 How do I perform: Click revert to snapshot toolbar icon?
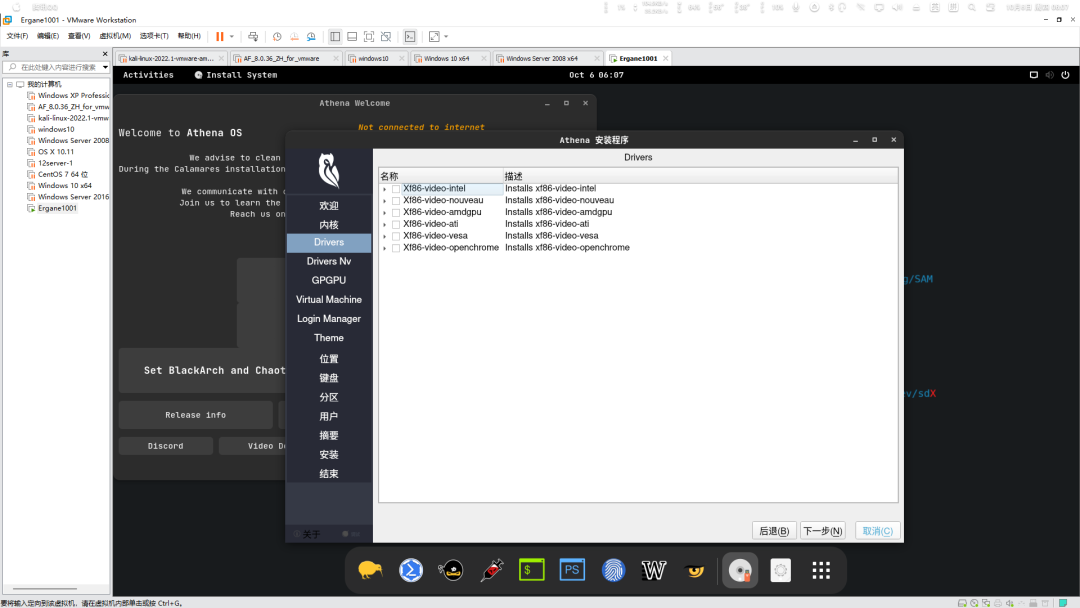294,36
